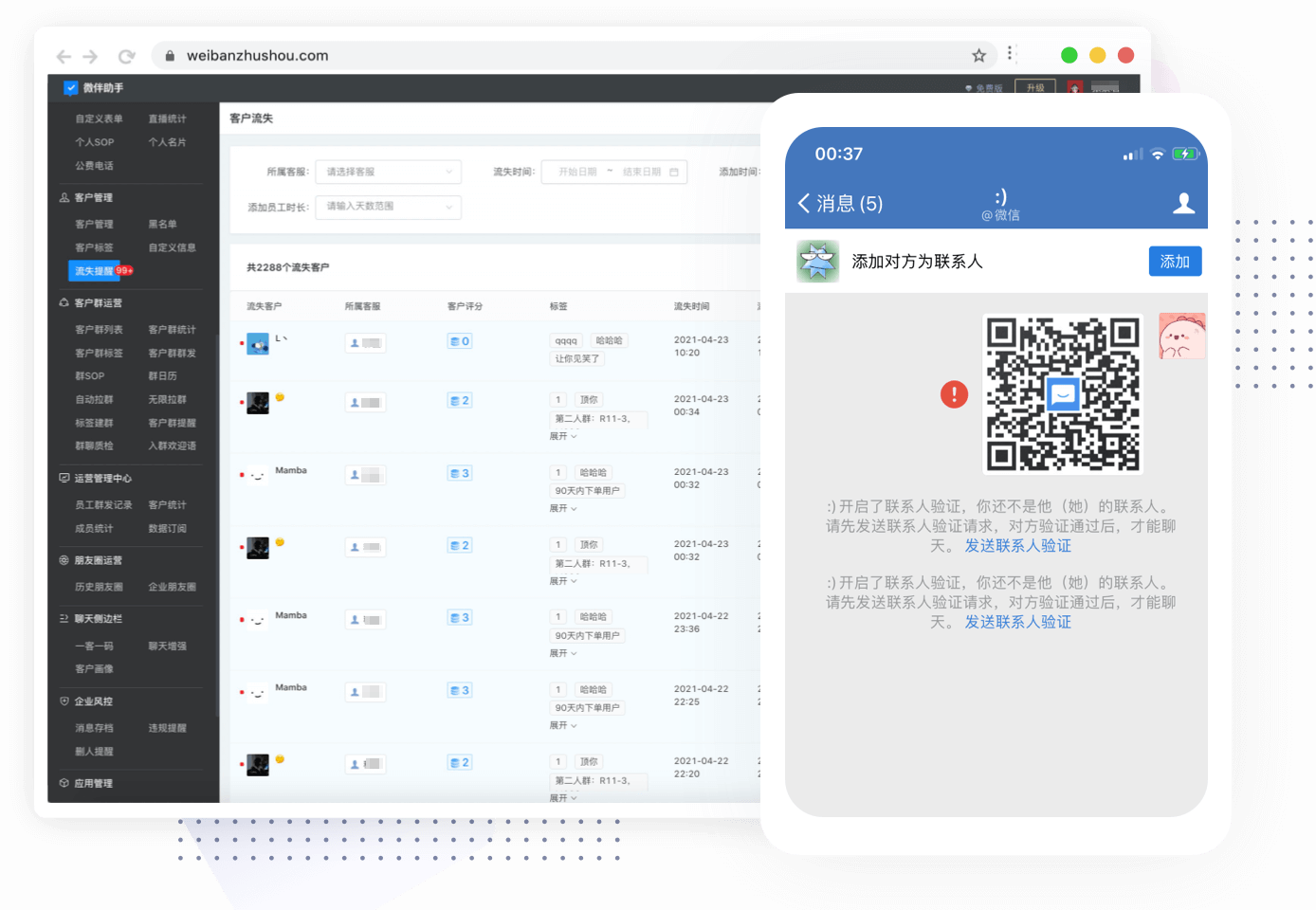
Task: Open the 添加员工时长 days range dropdown
Action: tap(389, 207)
